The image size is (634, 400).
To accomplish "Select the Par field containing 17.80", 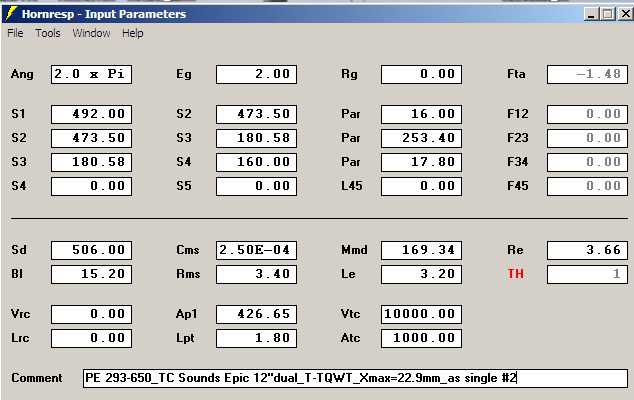I will coord(421,163).
